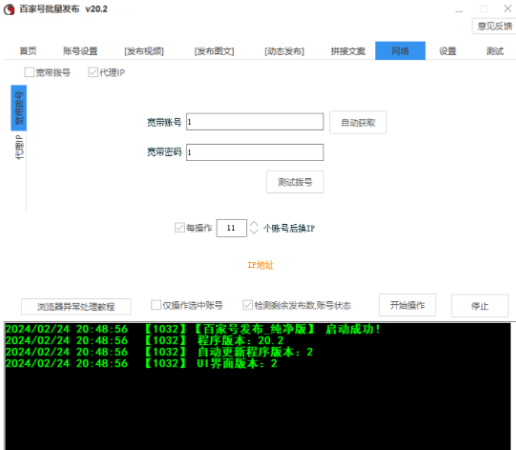Image resolution: width=516 pixels, height=450 pixels.
Task: Toggle the 代理IP checkbox
Action: pyautogui.click(x=93, y=72)
